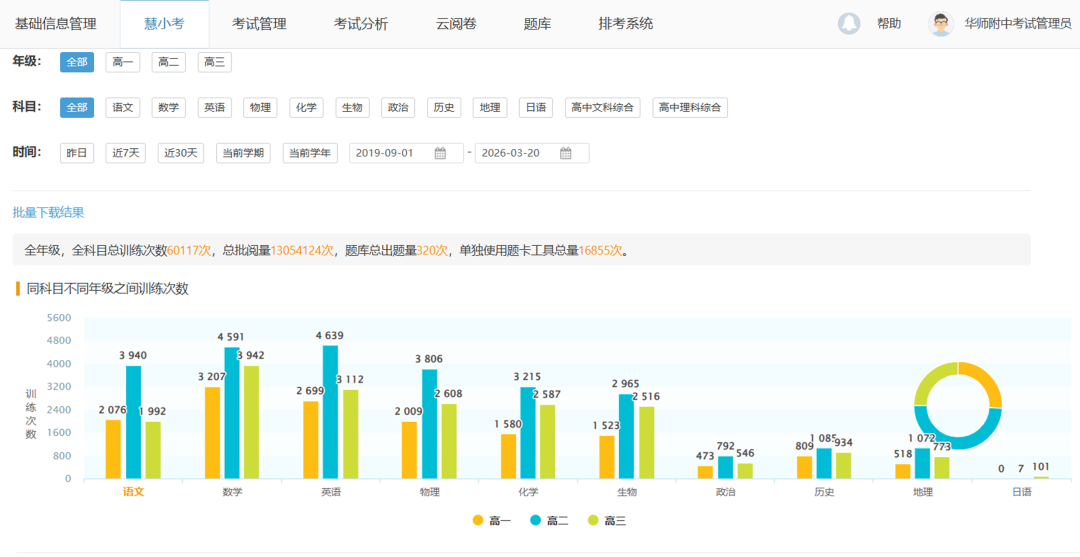This screenshot has width=1080, height=557.
Task: Filter subject by 高中理科综合
Action: [x=690, y=107]
